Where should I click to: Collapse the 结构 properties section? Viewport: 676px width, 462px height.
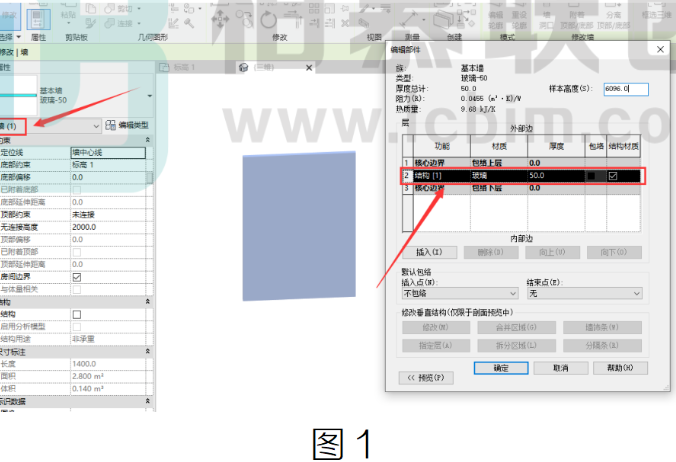tap(147, 302)
